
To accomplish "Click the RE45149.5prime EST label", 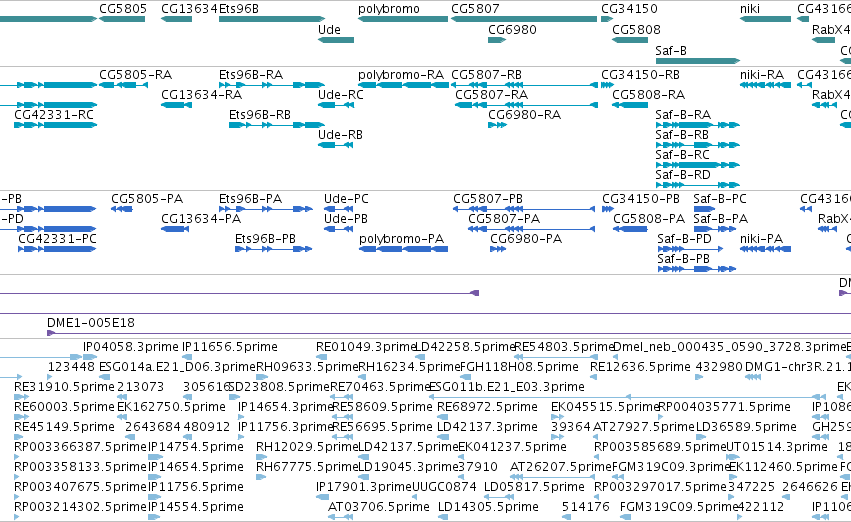I will click(64, 427).
